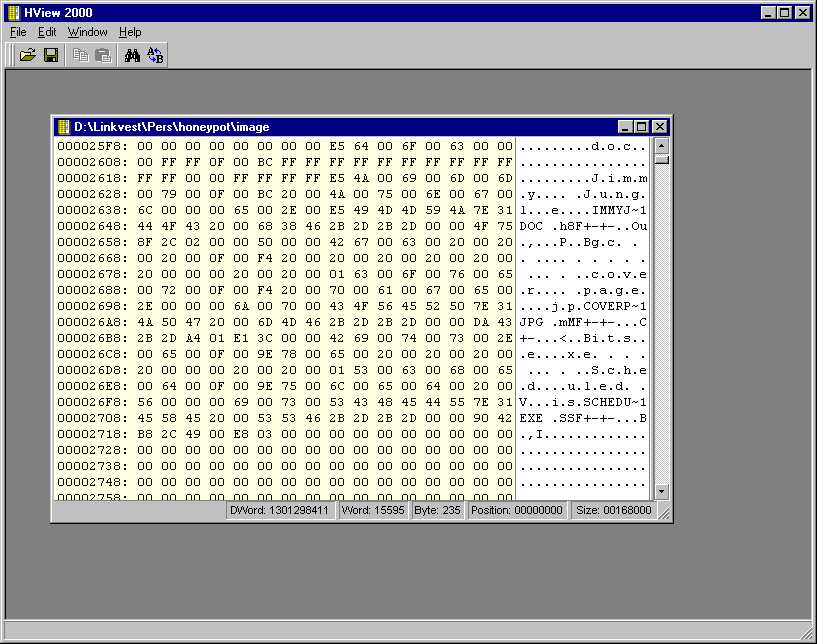This screenshot has width=817, height=644.
Task: Click the Open file toolbar icon
Action: (x=28, y=55)
